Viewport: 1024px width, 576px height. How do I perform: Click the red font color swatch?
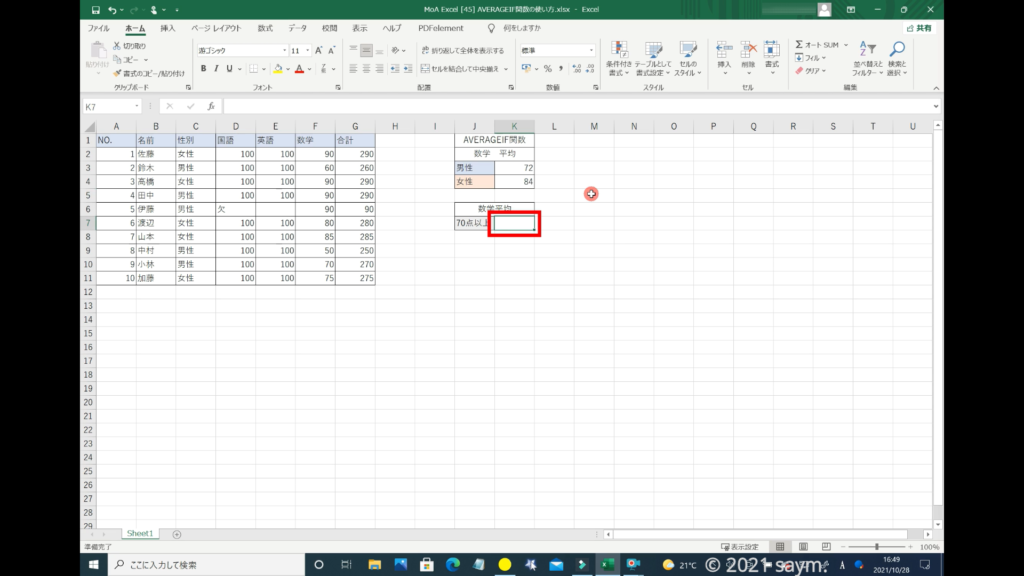pyautogui.click(x=298, y=69)
